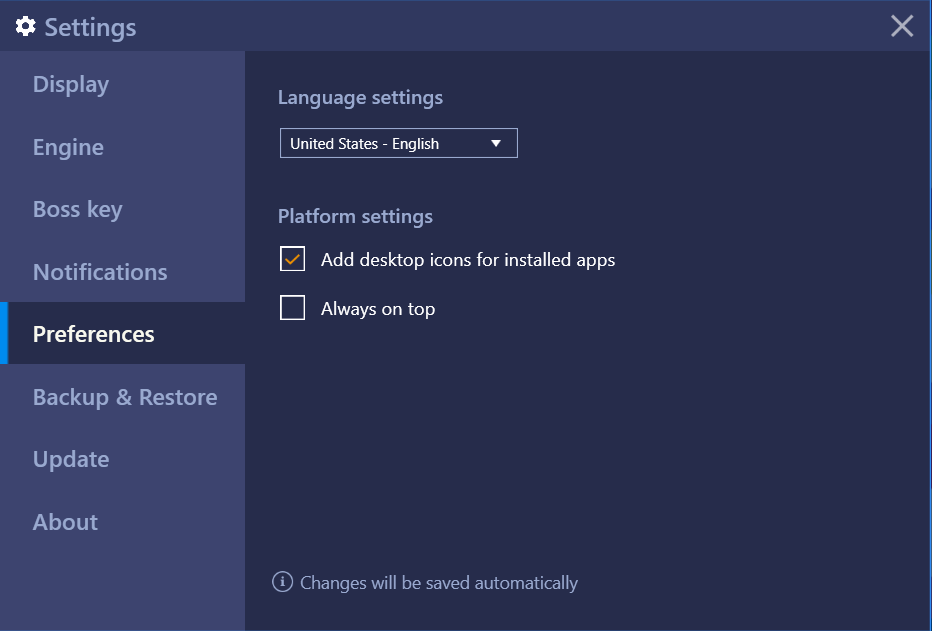Click the 'Always on top' label text
This screenshot has height=631, width=932.
[378, 309]
